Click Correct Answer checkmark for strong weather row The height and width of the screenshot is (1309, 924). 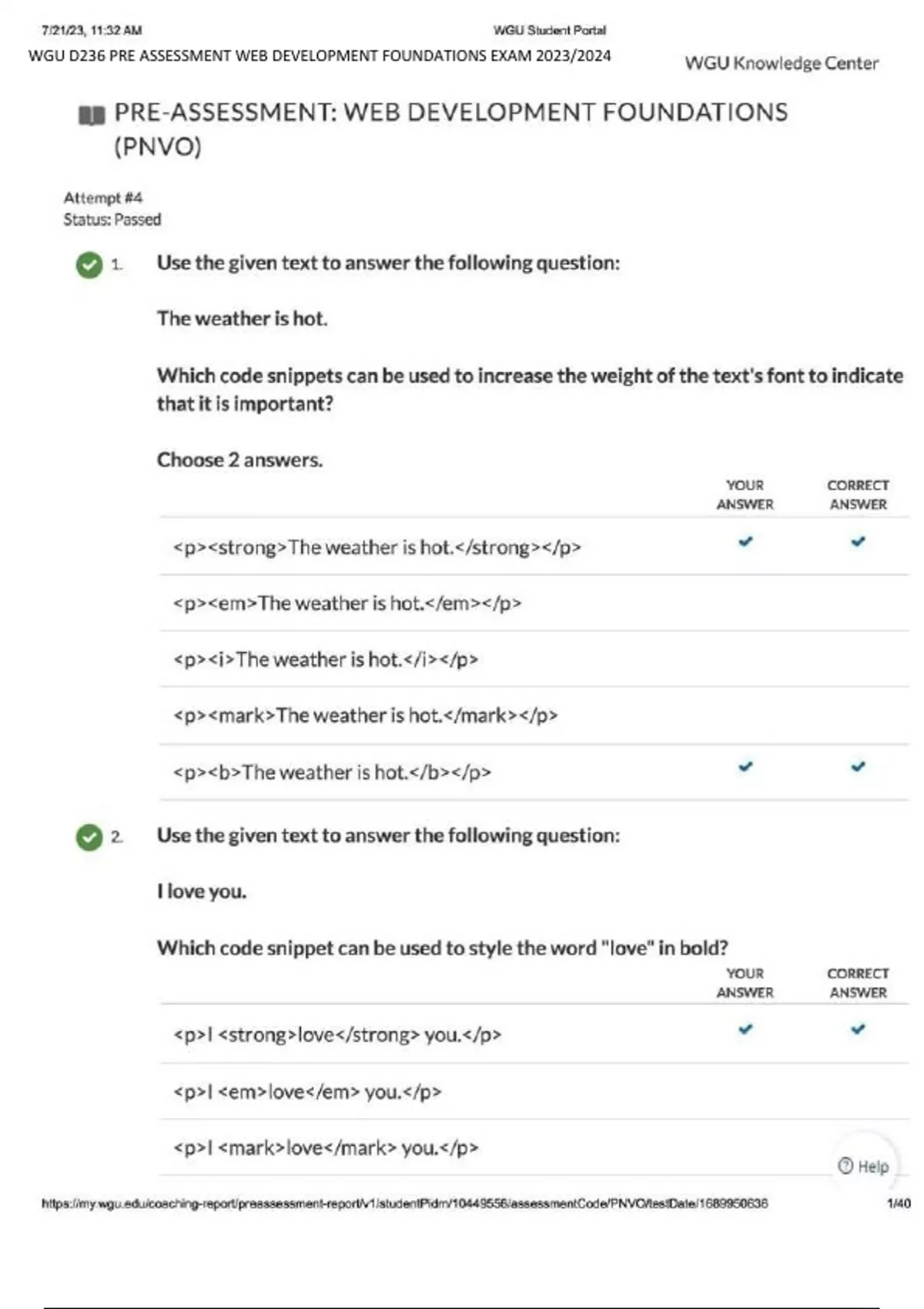[858, 541]
